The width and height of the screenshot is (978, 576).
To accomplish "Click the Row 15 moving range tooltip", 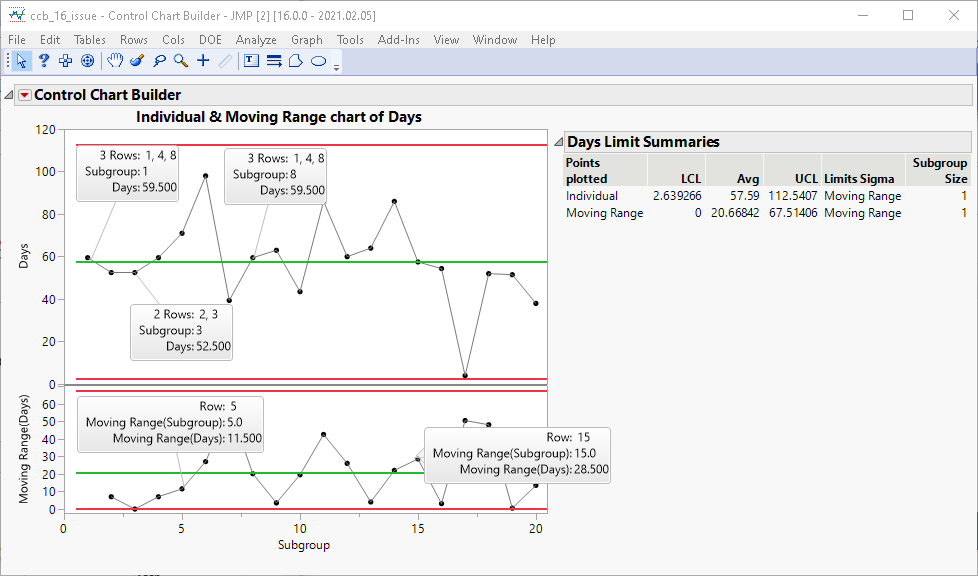I will [x=517, y=454].
